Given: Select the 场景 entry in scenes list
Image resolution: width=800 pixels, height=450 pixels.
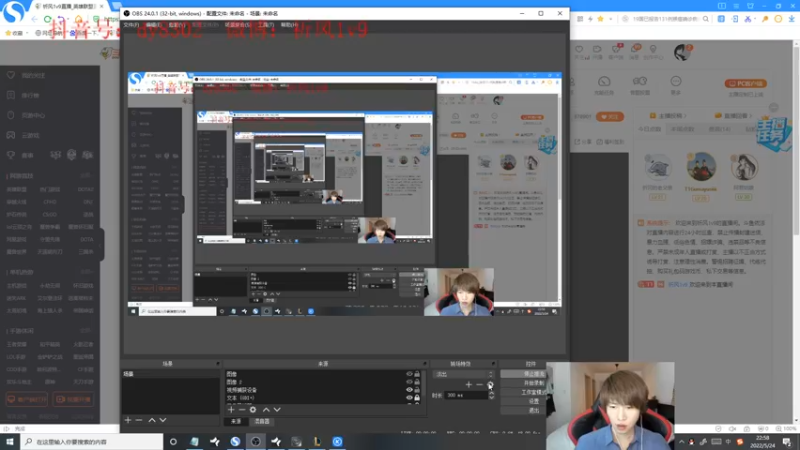Looking at the screenshot, I should coord(170,374).
